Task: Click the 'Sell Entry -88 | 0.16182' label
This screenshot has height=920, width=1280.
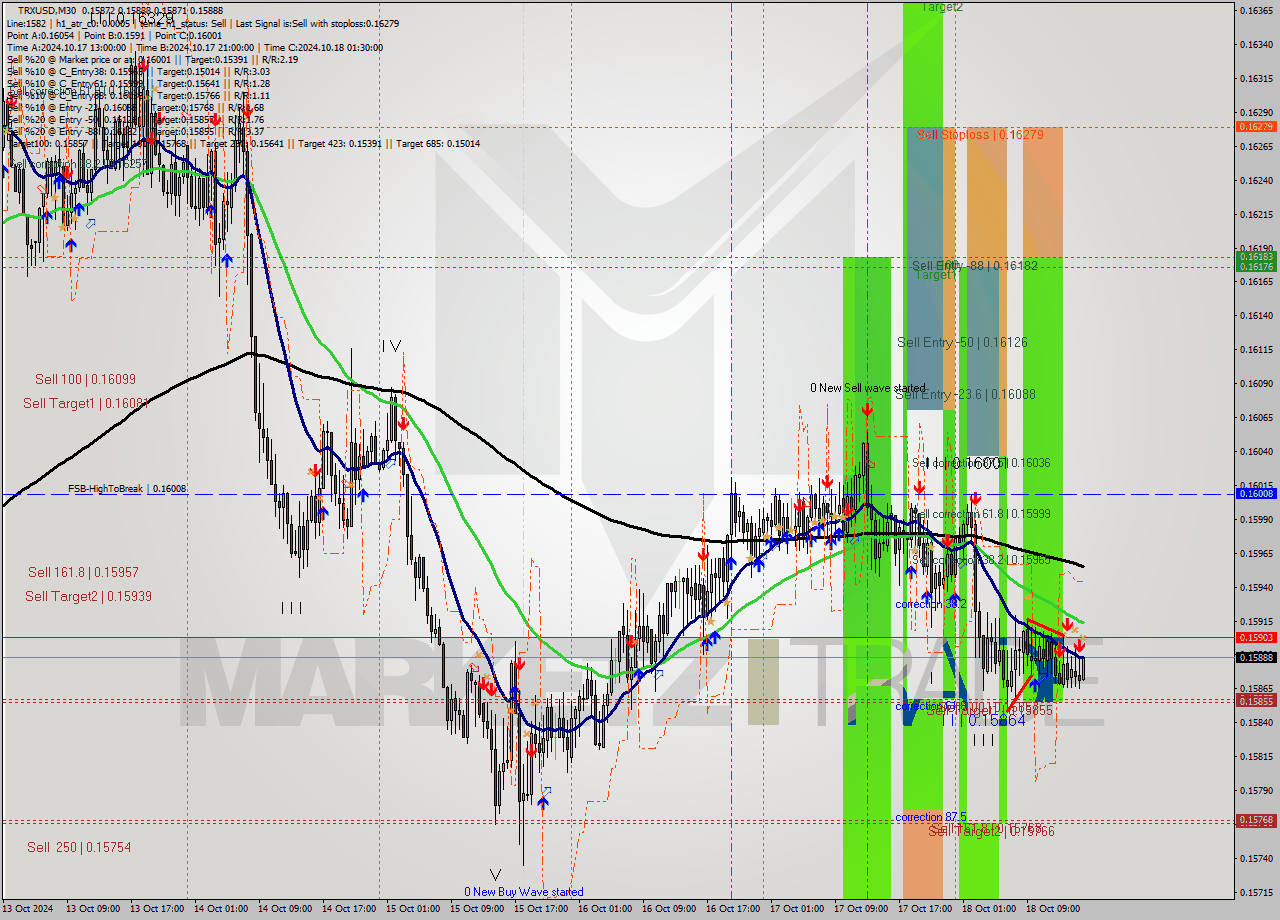Action: tap(975, 266)
